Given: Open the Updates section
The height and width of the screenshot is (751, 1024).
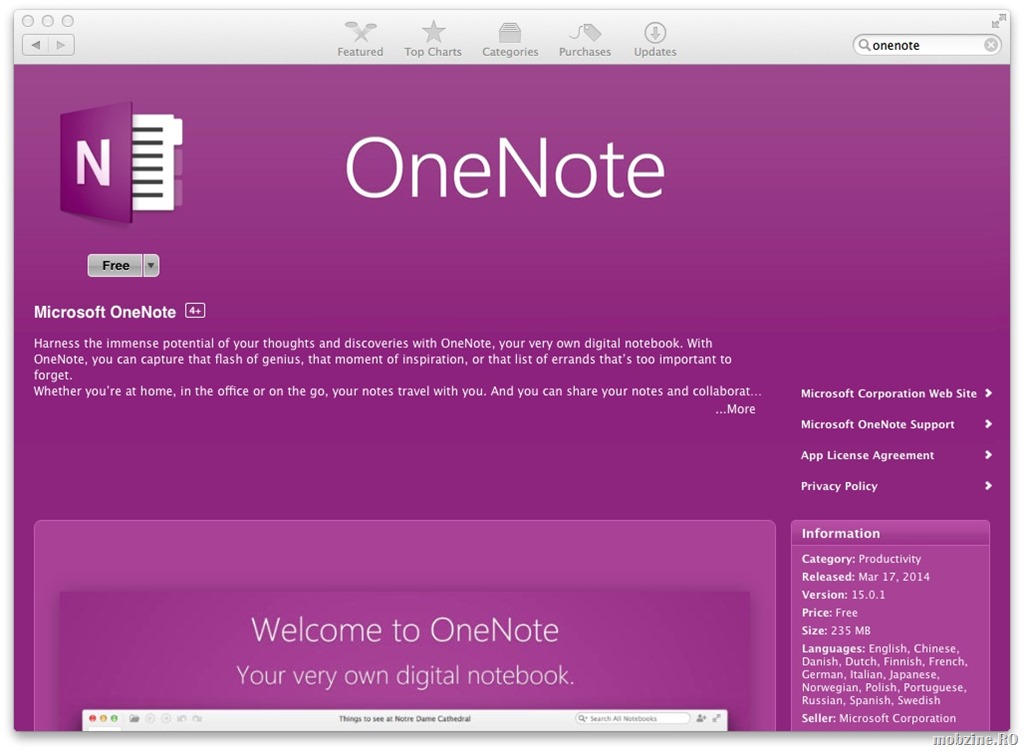Looking at the screenshot, I should pos(655,39).
